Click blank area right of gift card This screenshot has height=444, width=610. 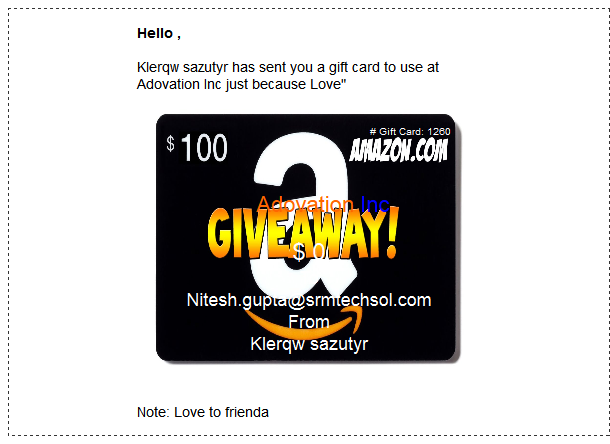pyautogui.click(x=533, y=237)
